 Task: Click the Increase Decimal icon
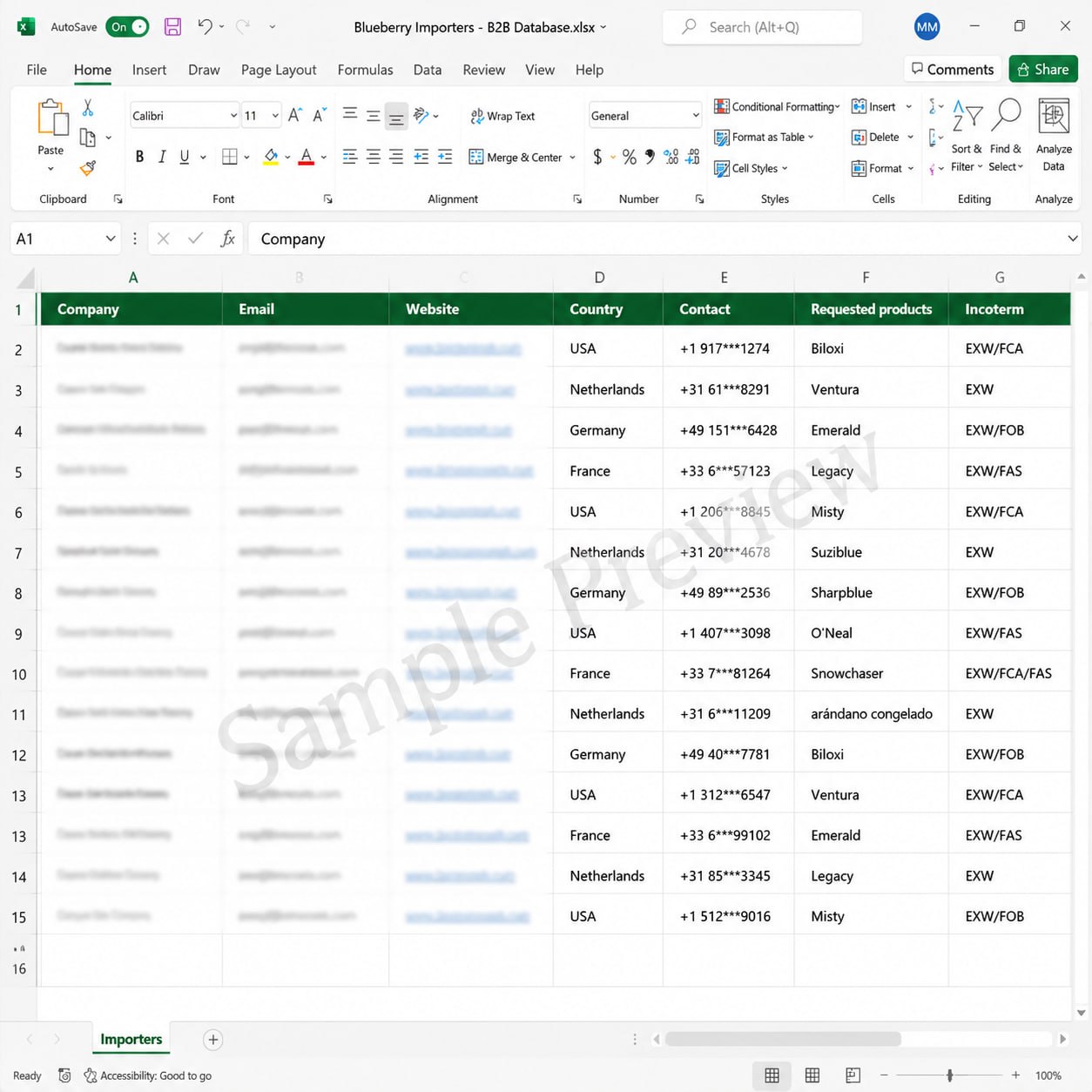pos(671,157)
